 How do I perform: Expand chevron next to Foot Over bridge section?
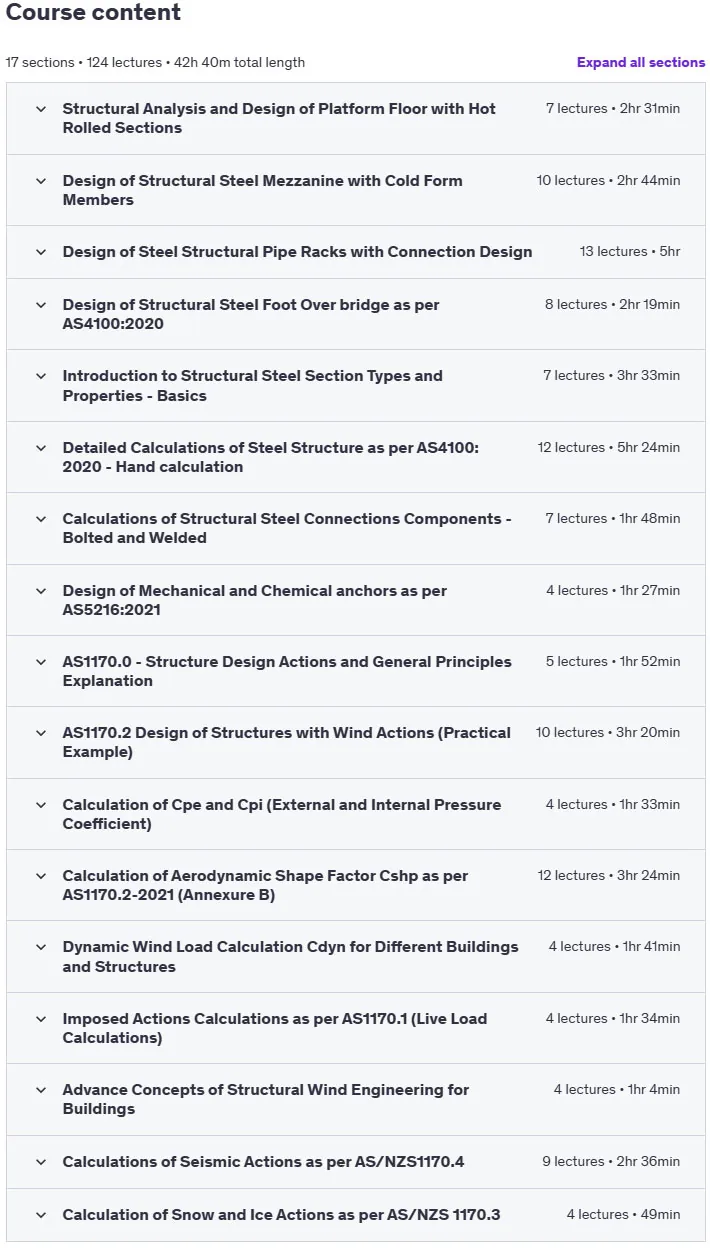click(x=41, y=305)
